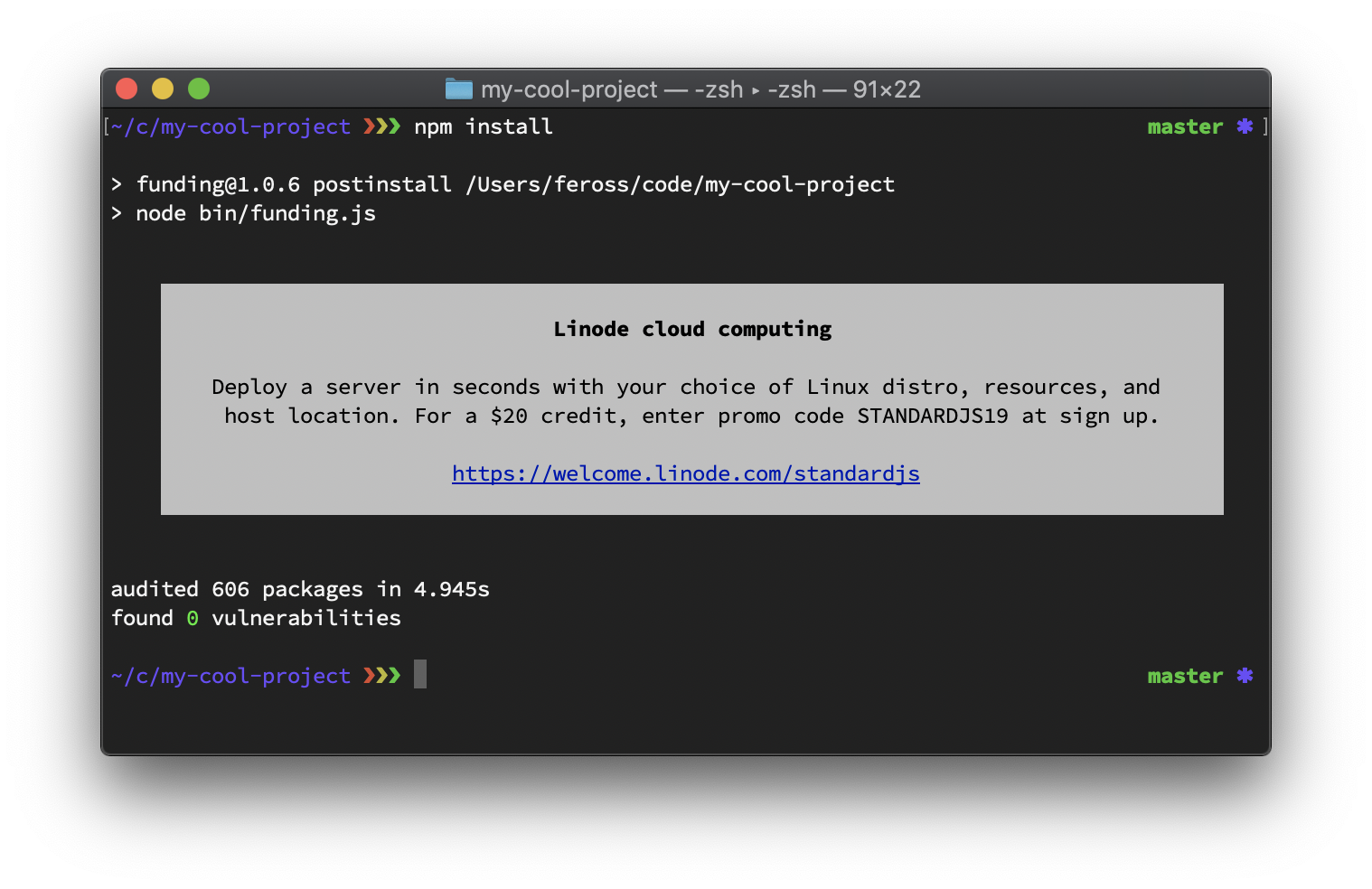
Task: Minimize the terminal using the yellow button
Action: [163, 89]
